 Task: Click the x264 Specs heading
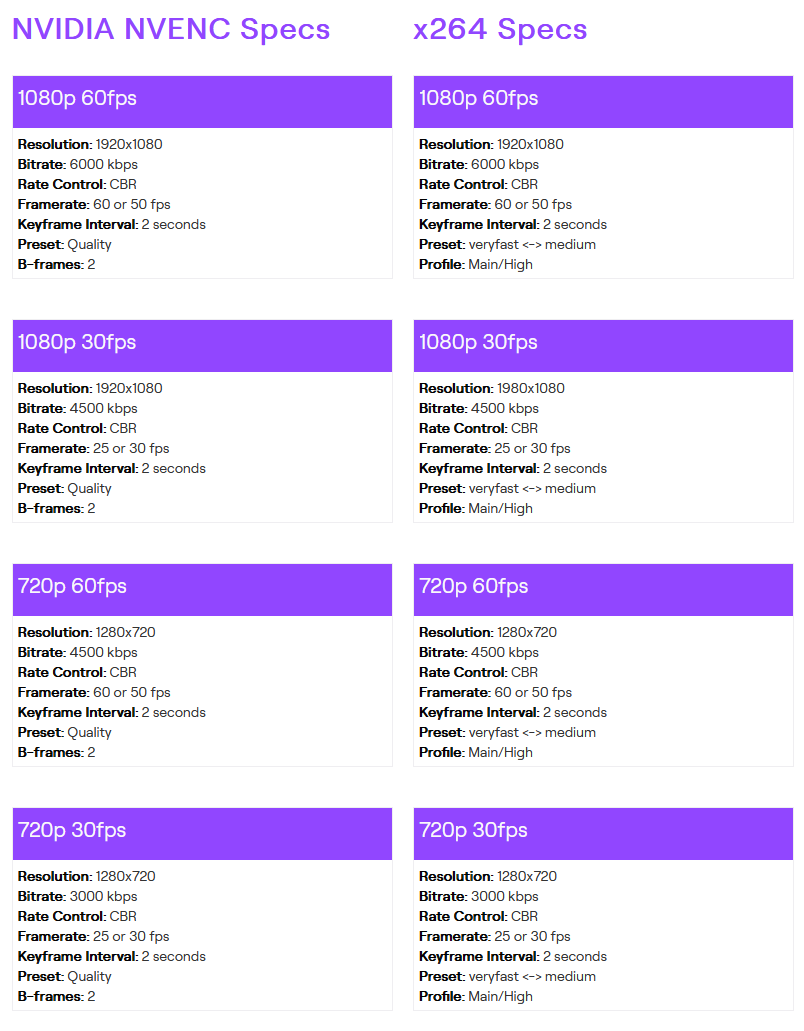tap(500, 29)
